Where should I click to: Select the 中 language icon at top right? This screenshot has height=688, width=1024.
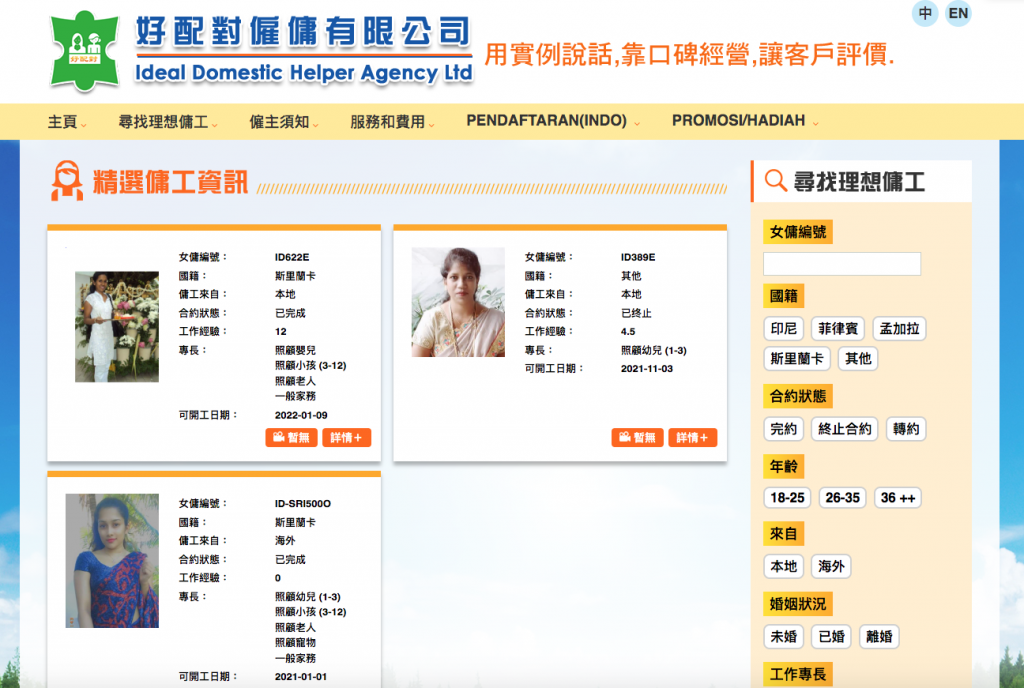[x=925, y=14]
